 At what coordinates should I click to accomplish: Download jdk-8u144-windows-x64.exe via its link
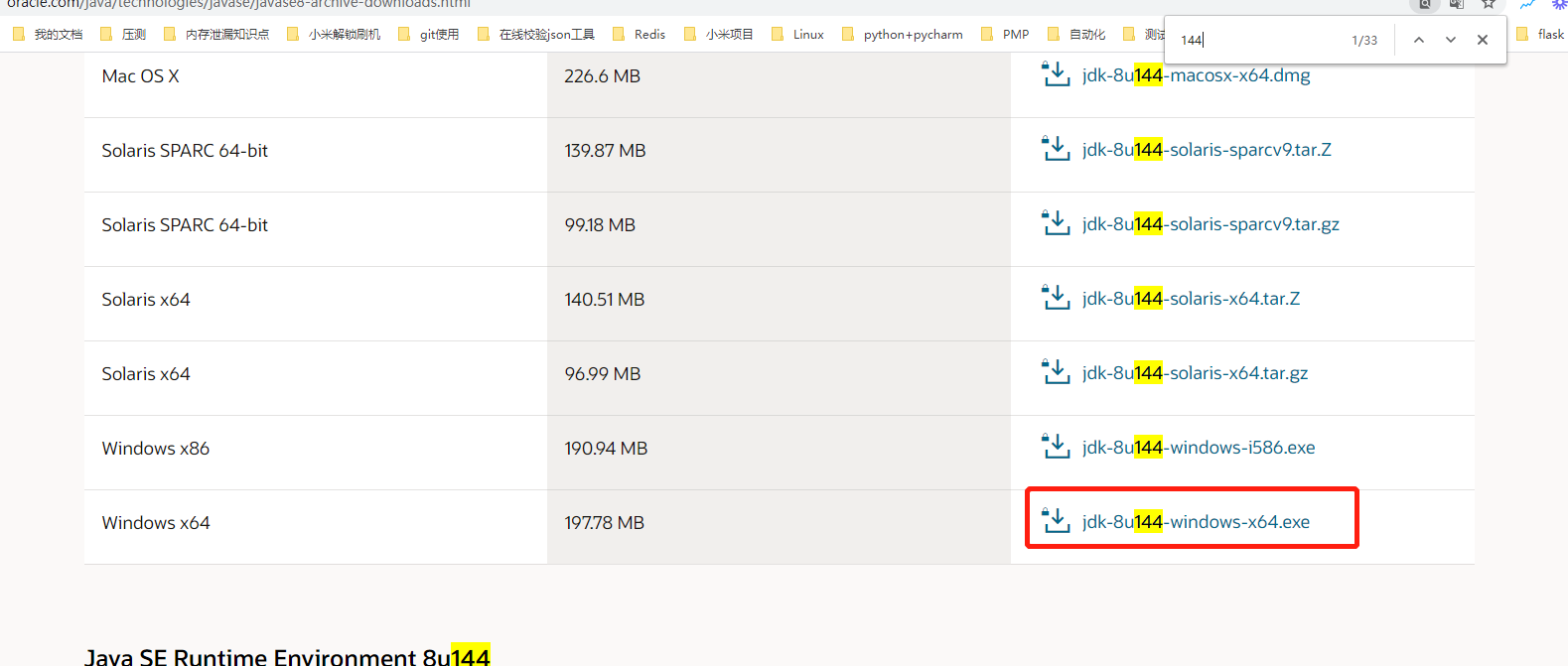click(1196, 522)
